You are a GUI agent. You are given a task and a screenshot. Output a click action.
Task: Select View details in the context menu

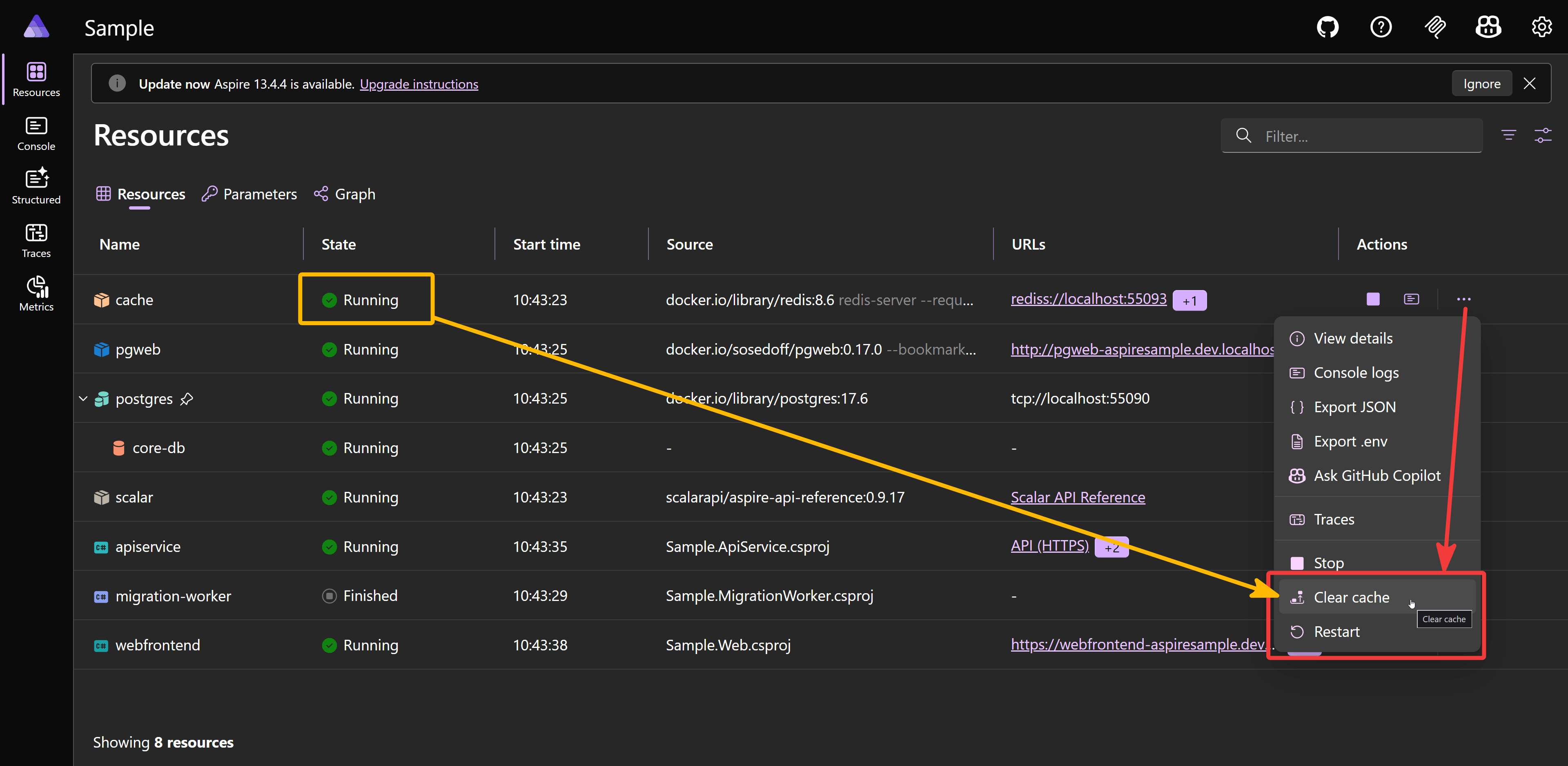[x=1377, y=339]
